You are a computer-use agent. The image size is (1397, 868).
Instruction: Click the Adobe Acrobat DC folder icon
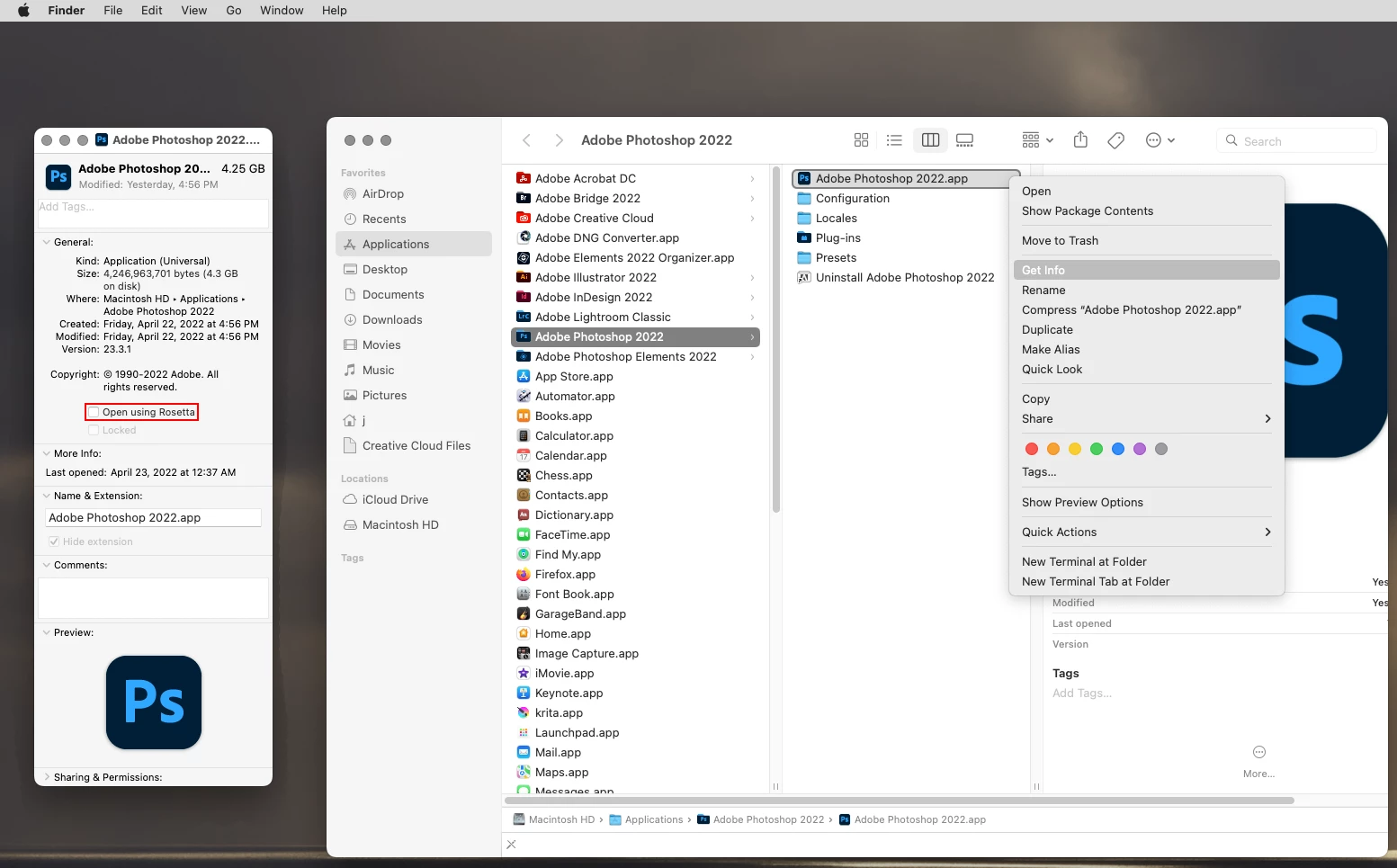click(x=524, y=178)
